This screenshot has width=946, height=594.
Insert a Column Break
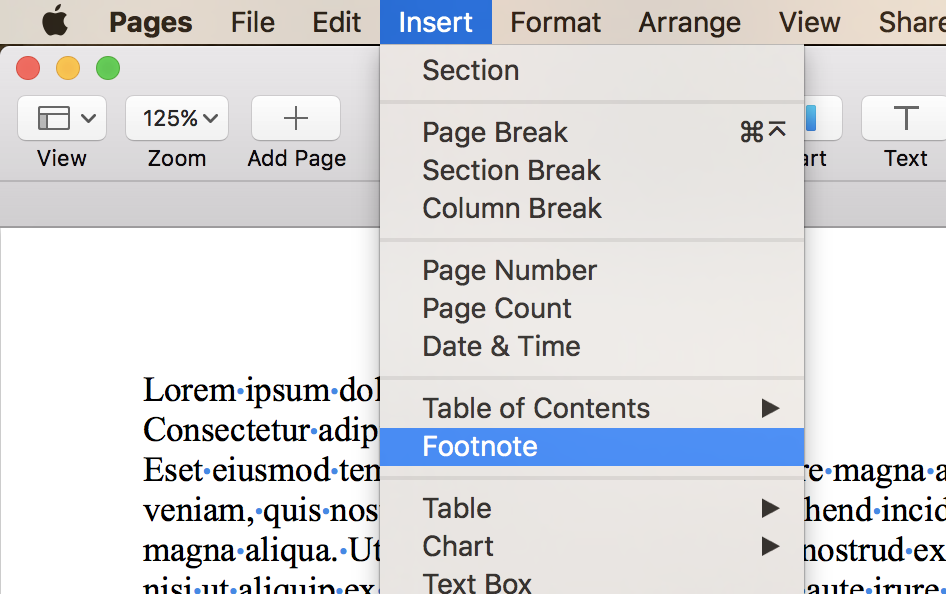(512, 208)
